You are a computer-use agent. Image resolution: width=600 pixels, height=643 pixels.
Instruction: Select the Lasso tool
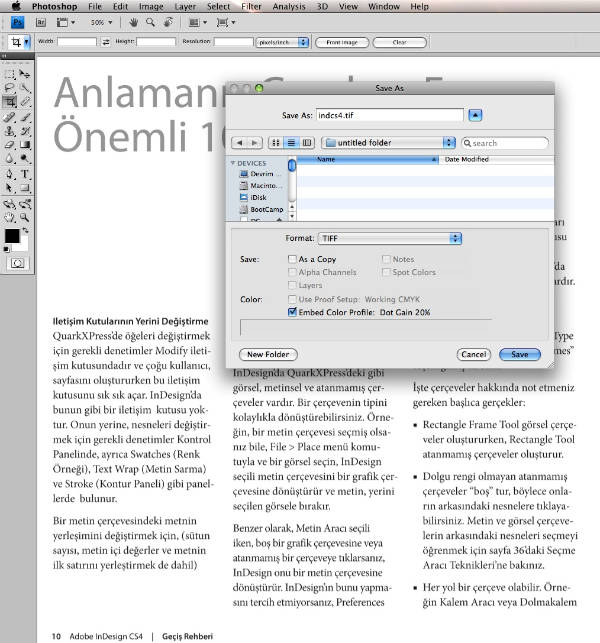(9, 88)
